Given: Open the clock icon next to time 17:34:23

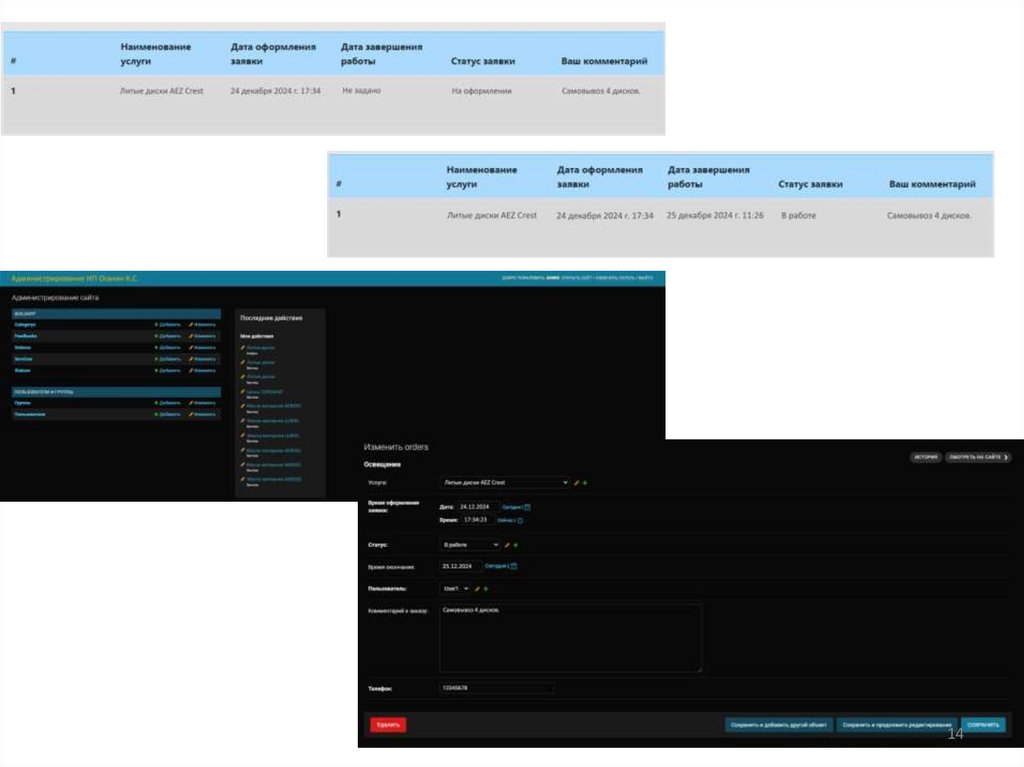Looking at the screenshot, I should coord(520,521).
